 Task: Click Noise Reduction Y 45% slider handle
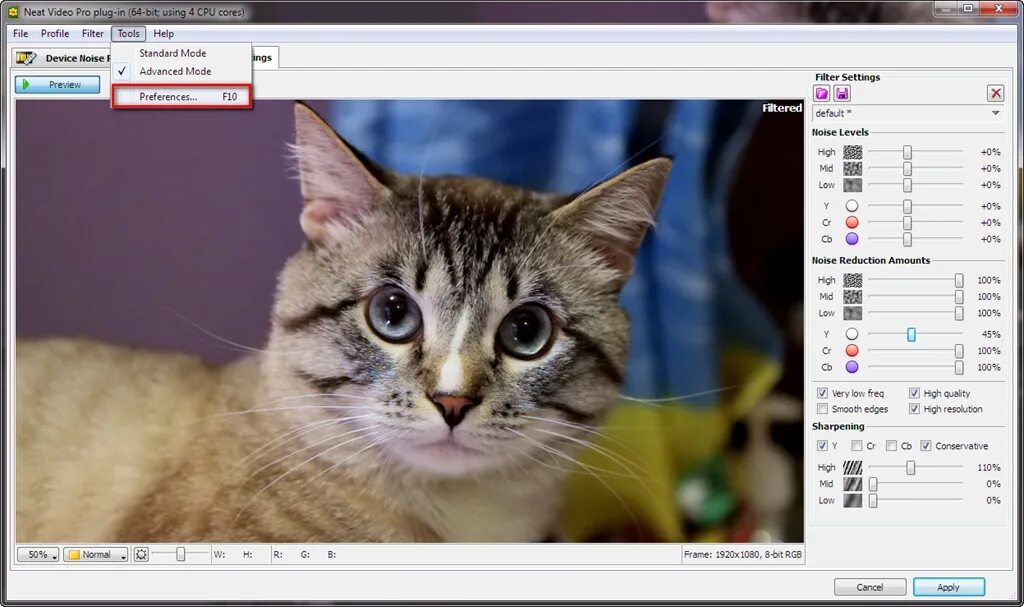pyautogui.click(x=911, y=335)
